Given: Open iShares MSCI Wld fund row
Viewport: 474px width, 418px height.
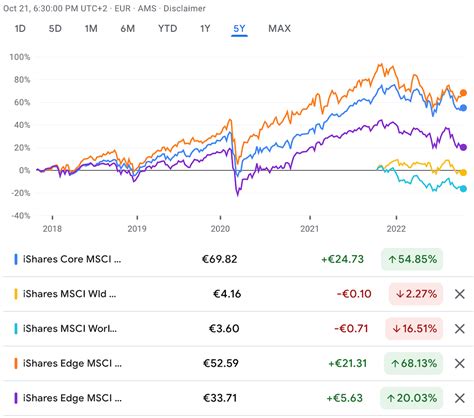Looking at the screenshot, I should 238,294.
